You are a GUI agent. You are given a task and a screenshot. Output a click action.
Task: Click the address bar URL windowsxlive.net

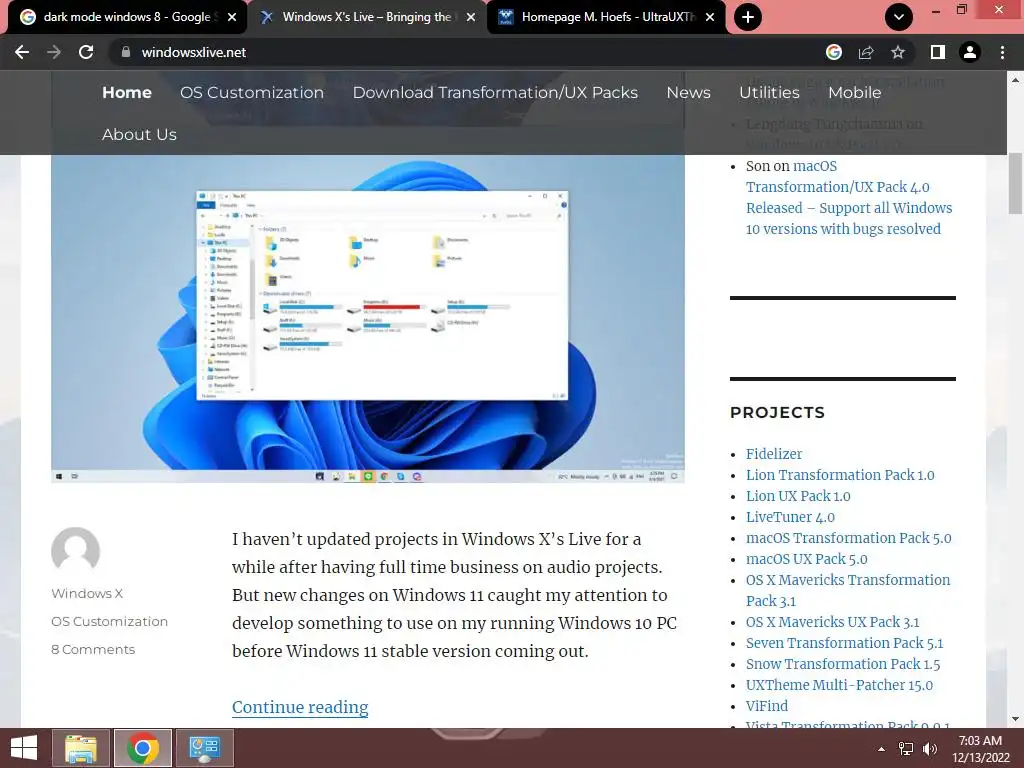click(193, 52)
